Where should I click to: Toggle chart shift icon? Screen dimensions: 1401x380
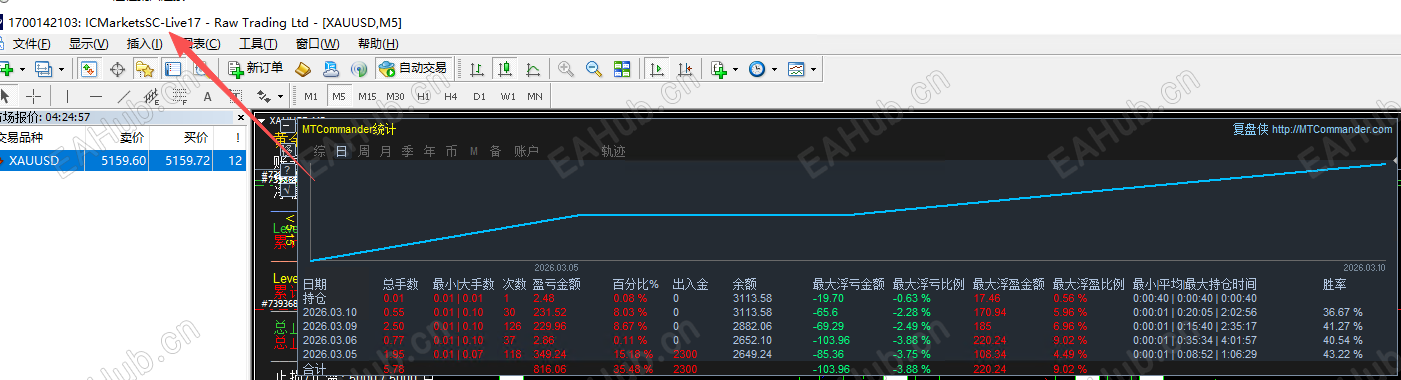pyautogui.click(x=685, y=69)
